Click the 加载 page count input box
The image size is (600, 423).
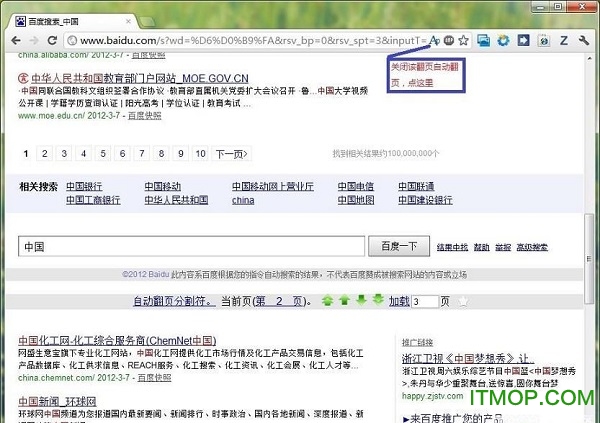(x=422, y=301)
